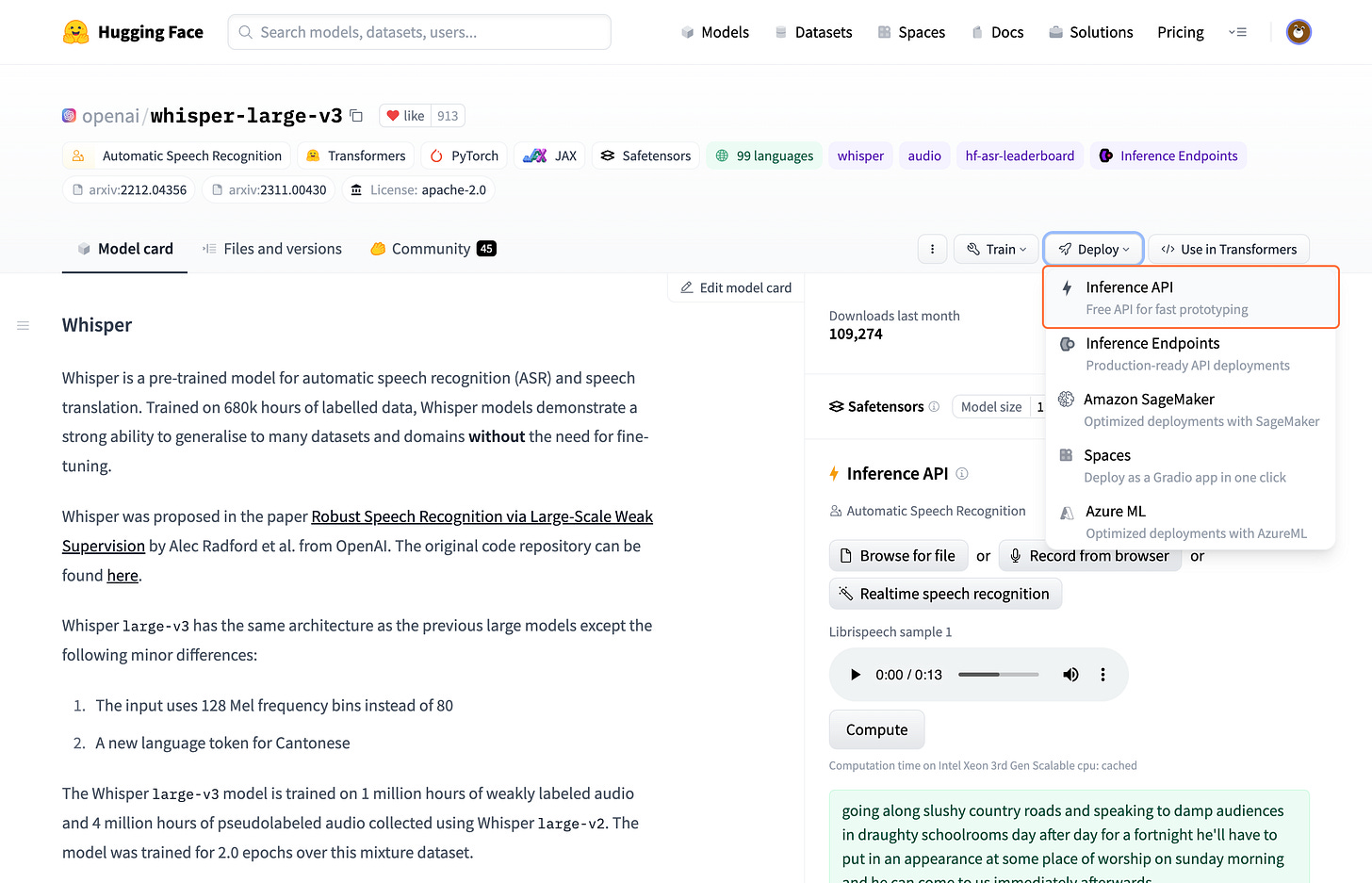The height and width of the screenshot is (883, 1372).
Task: Click the info icon beside Inference API heading
Action: 962,473
